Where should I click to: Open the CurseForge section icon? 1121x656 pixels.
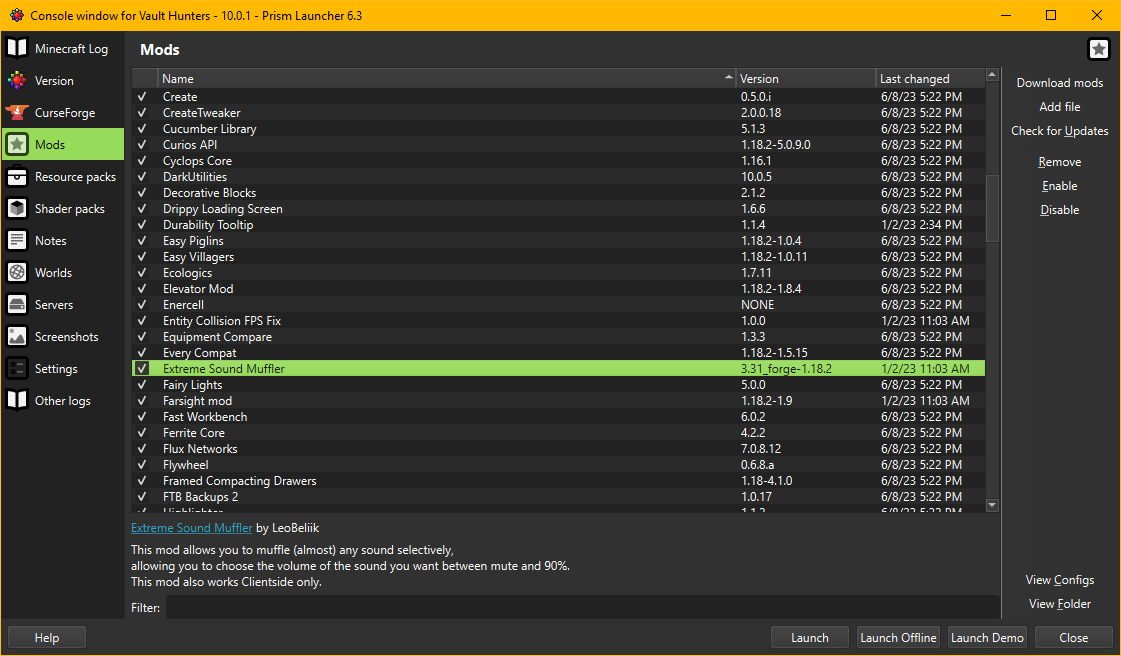tap(17, 112)
